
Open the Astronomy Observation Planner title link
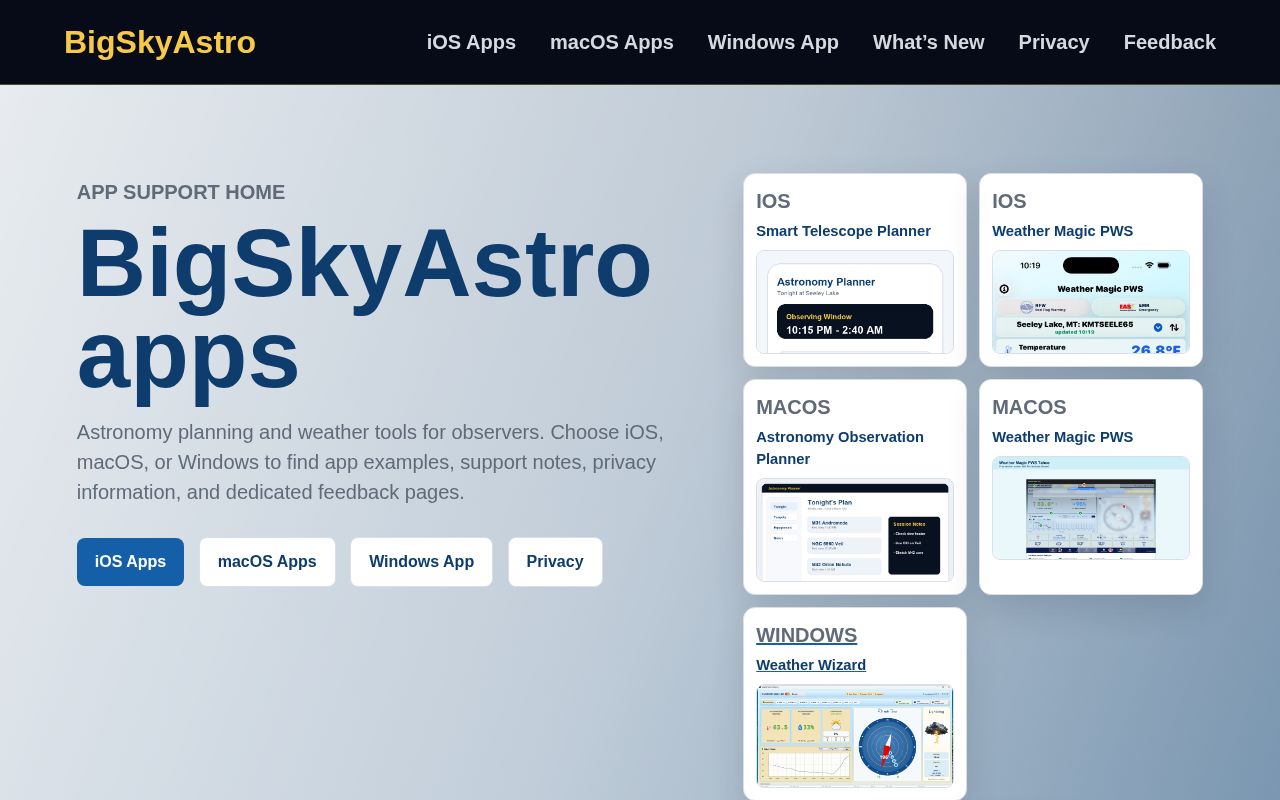coord(840,448)
